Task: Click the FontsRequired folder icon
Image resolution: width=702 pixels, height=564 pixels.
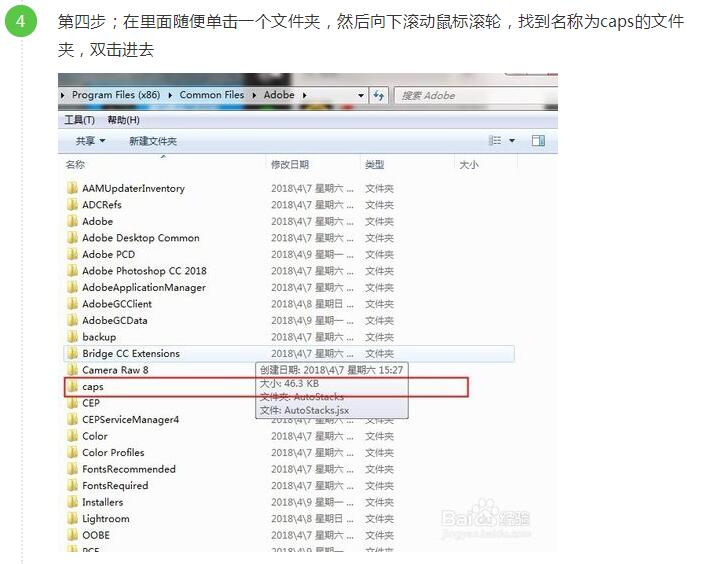Action: click(73, 486)
